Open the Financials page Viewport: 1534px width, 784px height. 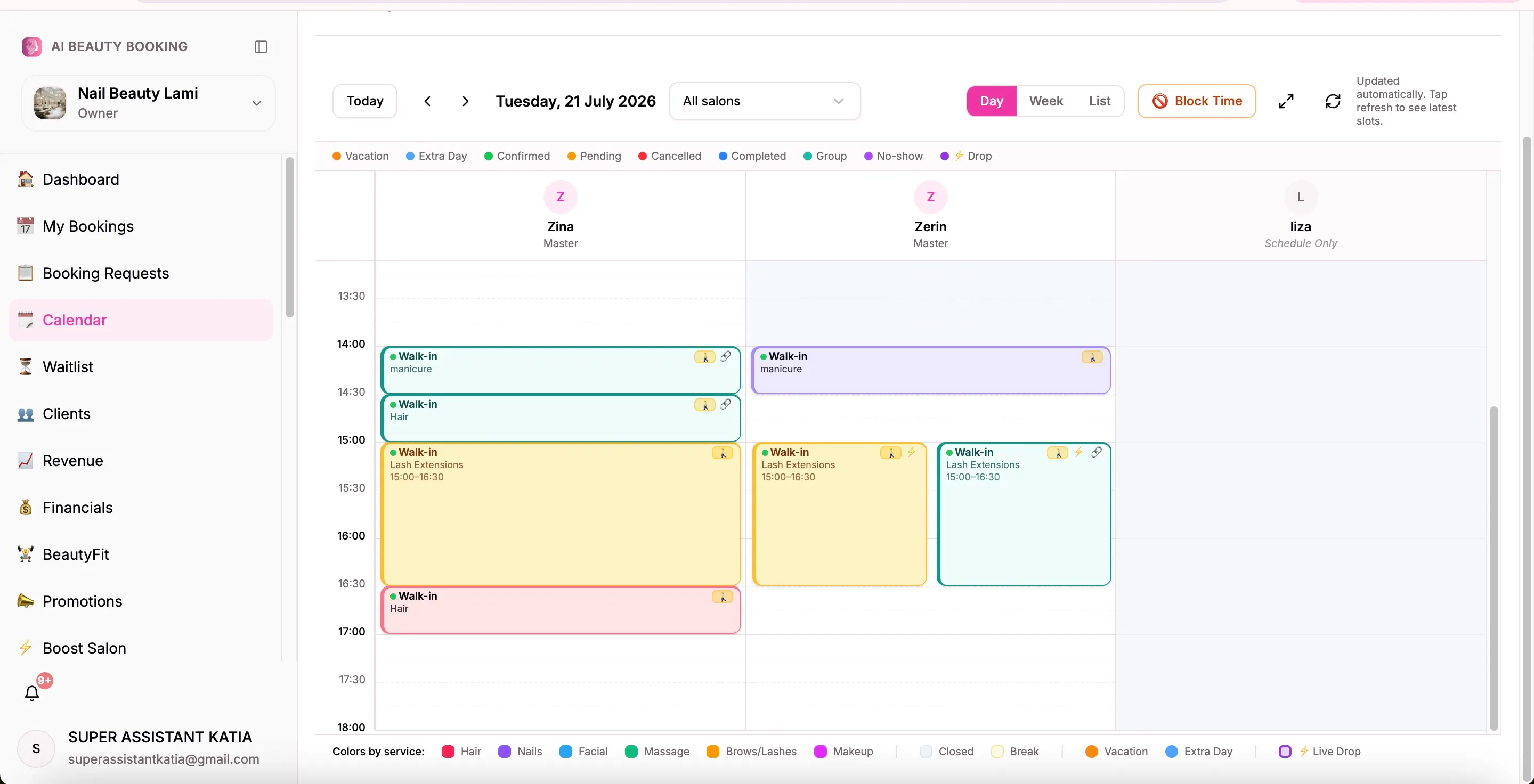(x=141, y=508)
